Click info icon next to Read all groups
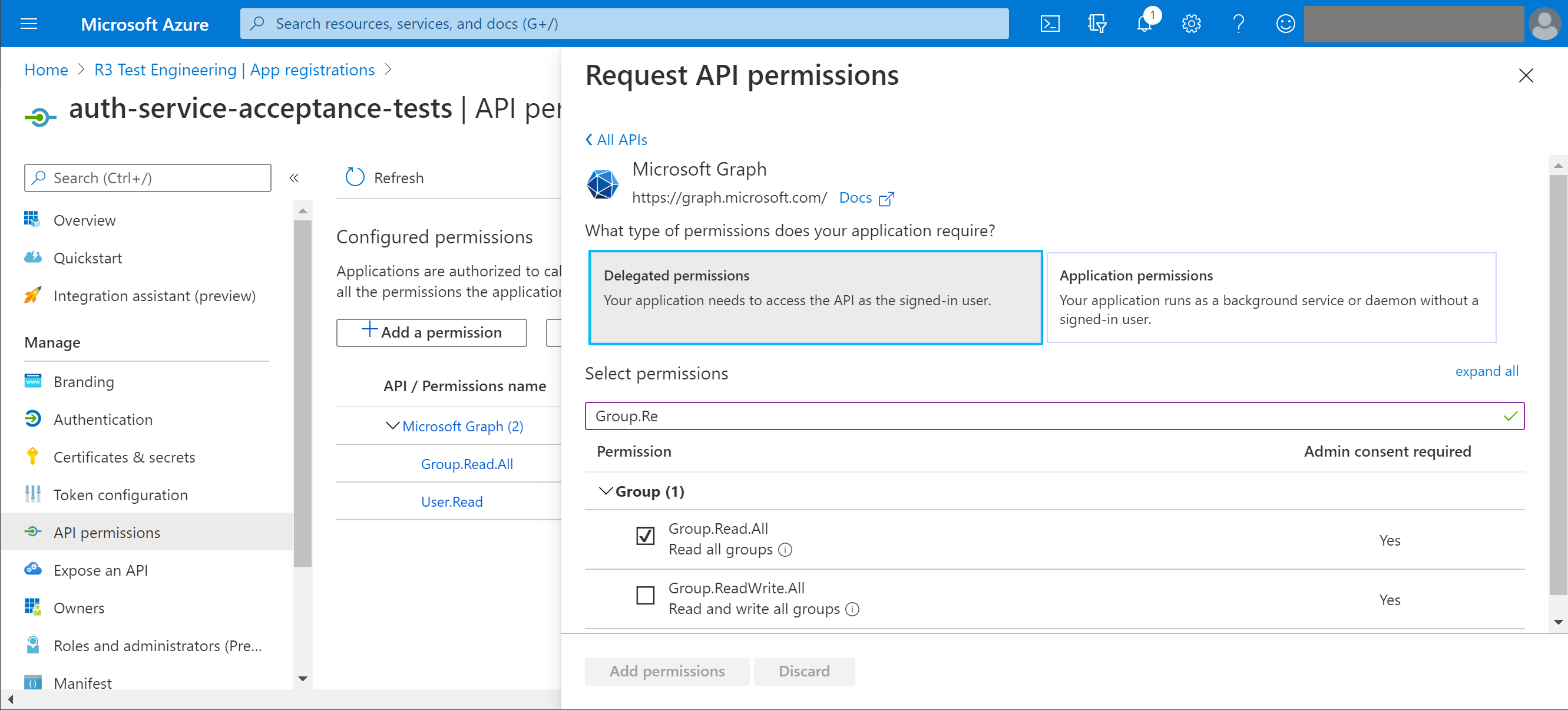This screenshot has height=710, width=1568. [x=785, y=550]
